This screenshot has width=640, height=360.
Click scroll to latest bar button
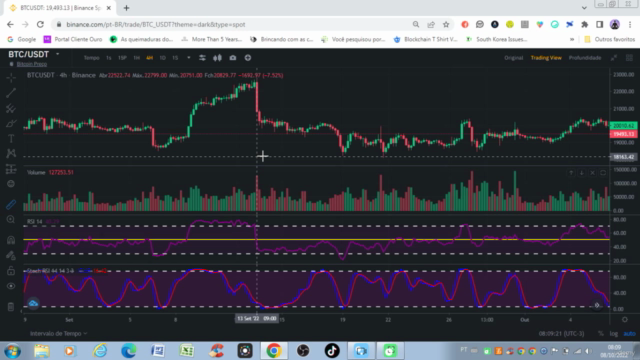[597, 305]
